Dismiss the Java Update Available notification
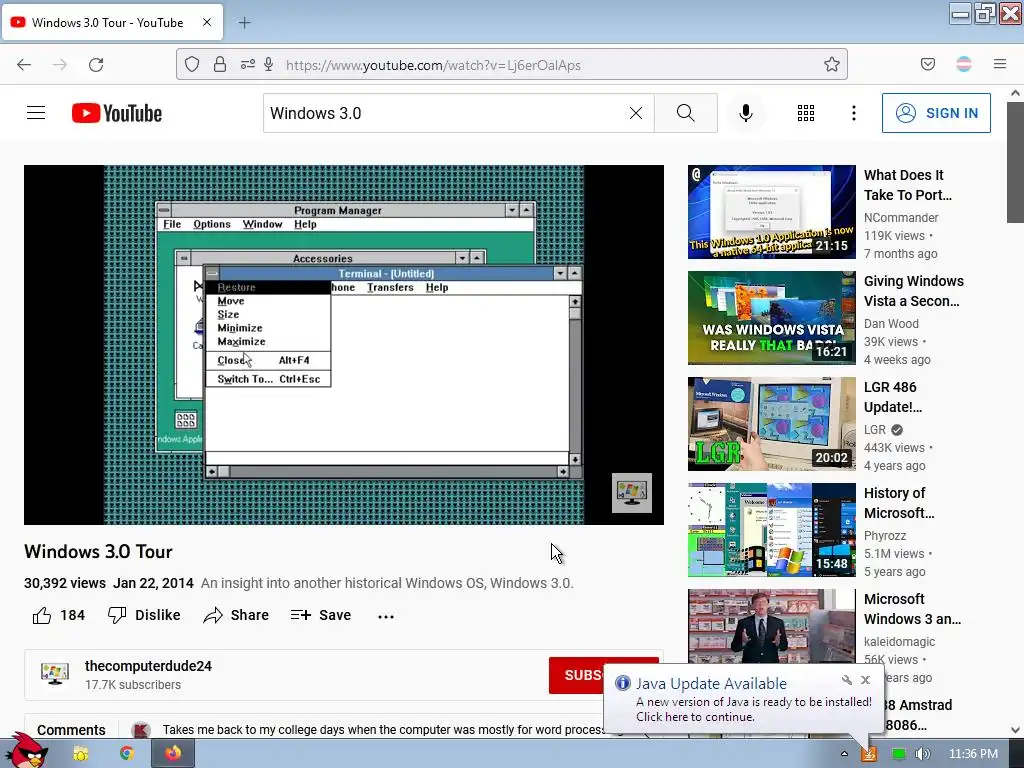 tap(865, 680)
